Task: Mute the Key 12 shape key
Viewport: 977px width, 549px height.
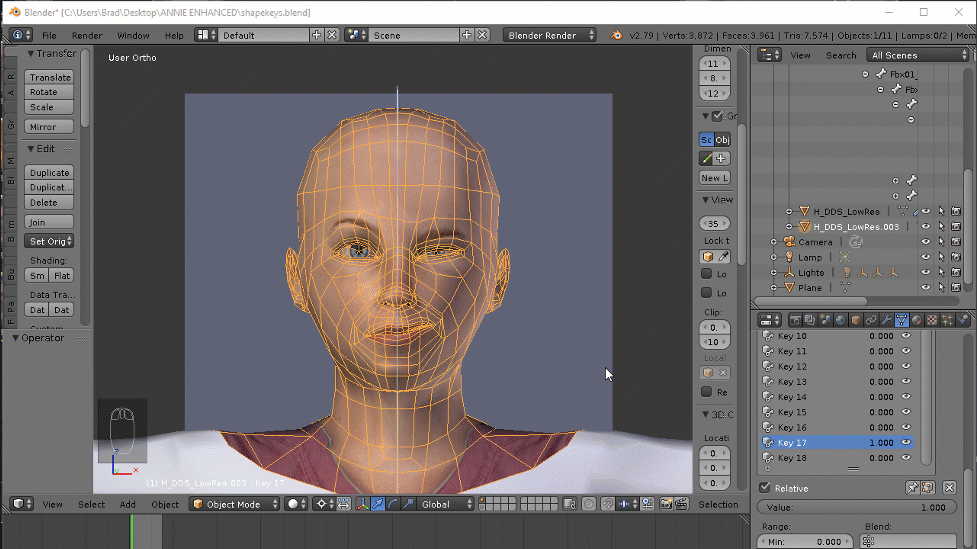Action: click(x=906, y=367)
